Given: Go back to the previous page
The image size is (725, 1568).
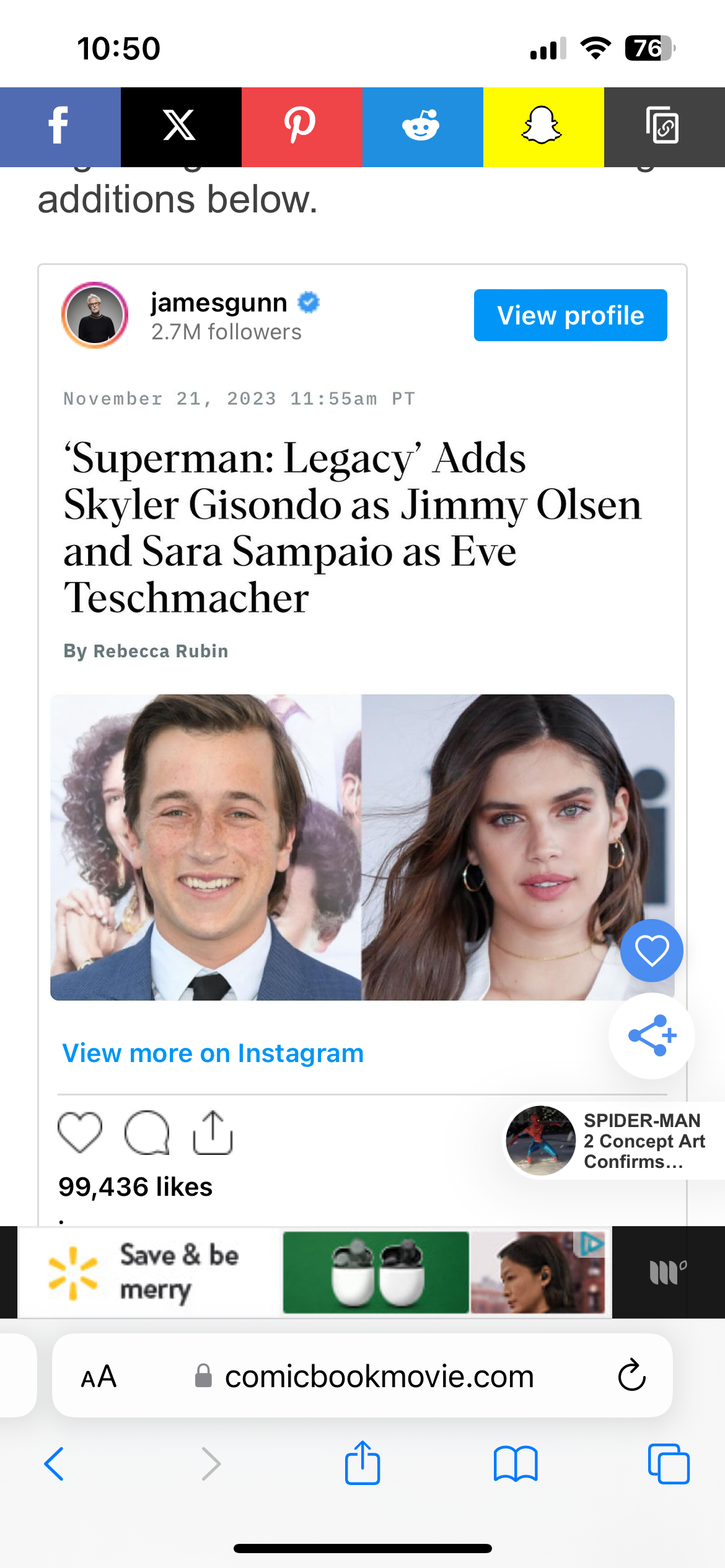Looking at the screenshot, I should pos(54,1464).
